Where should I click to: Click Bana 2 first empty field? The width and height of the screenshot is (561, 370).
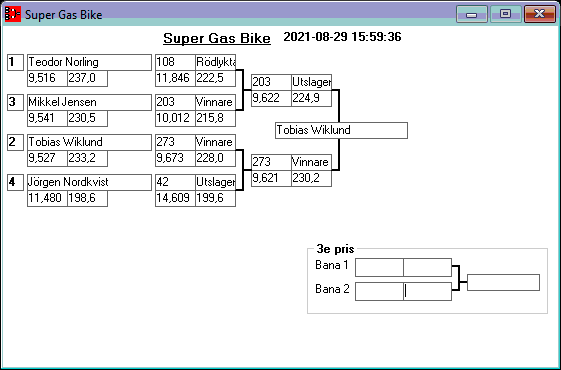tap(379, 291)
